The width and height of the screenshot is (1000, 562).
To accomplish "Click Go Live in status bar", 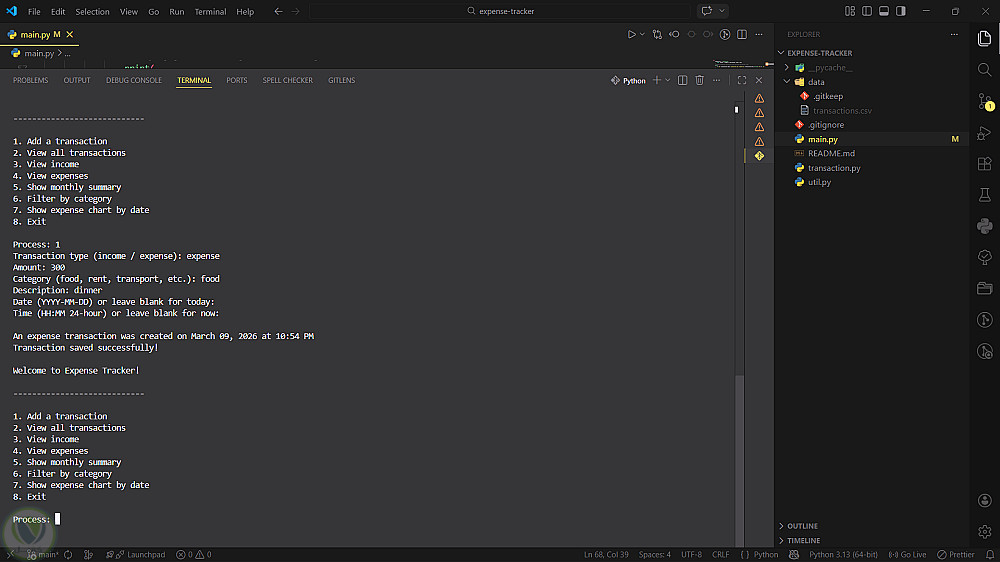I will [x=908, y=554].
